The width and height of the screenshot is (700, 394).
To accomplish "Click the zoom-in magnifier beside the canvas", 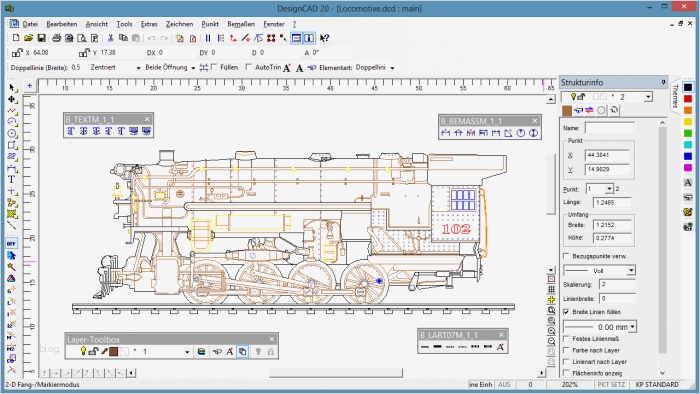I will click(551, 331).
